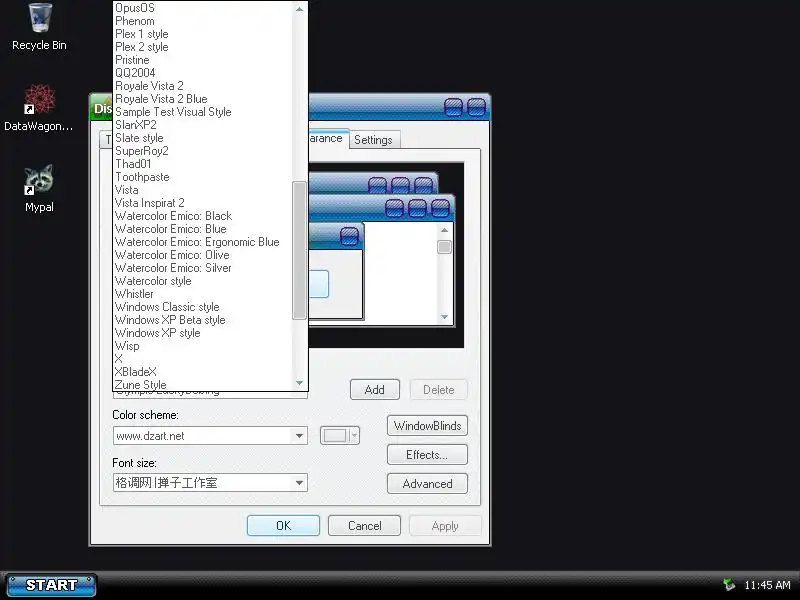The height and width of the screenshot is (600, 800).
Task: Select SuperRoy2 style
Action: click(x=203, y=151)
